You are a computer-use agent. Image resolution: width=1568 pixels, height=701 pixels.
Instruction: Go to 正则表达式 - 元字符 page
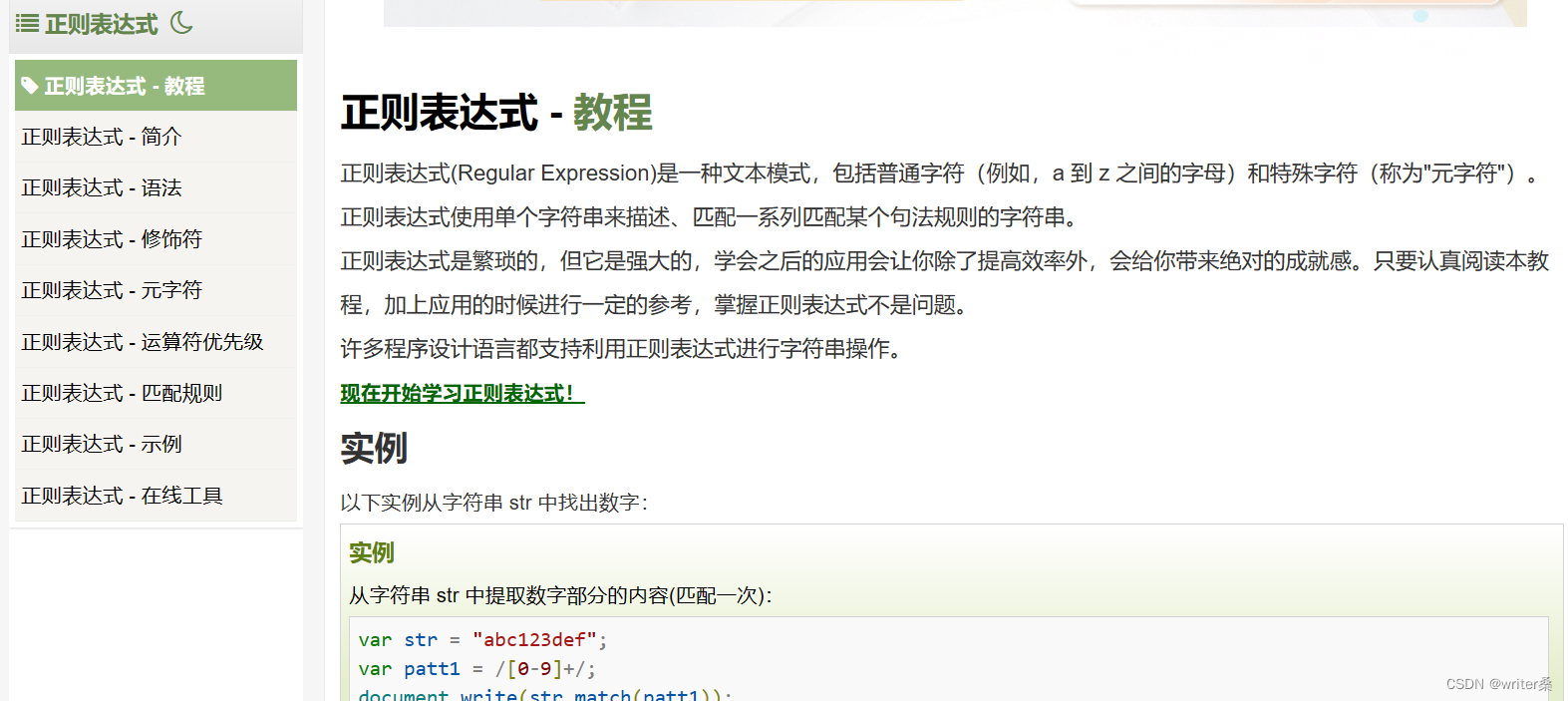point(156,290)
